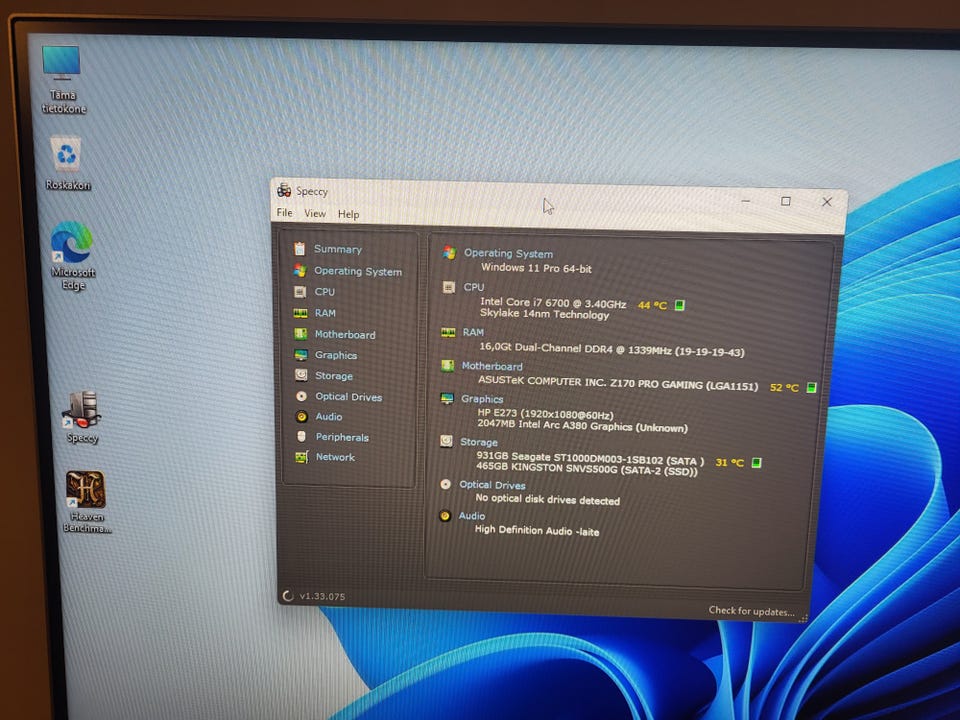Click the CPU chip icon in sidebar
960x720 pixels.
tap(299, 291)
